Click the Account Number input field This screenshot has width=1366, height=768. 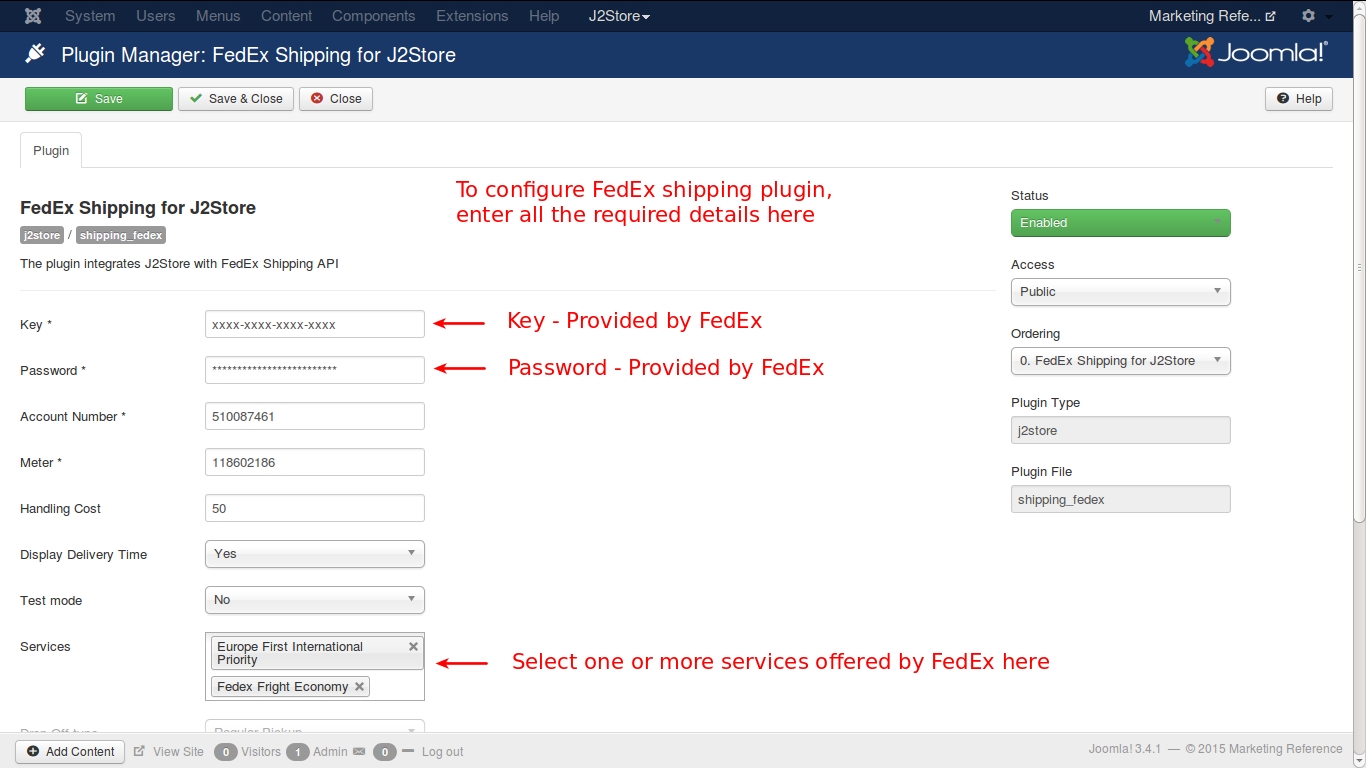point(314,417)
